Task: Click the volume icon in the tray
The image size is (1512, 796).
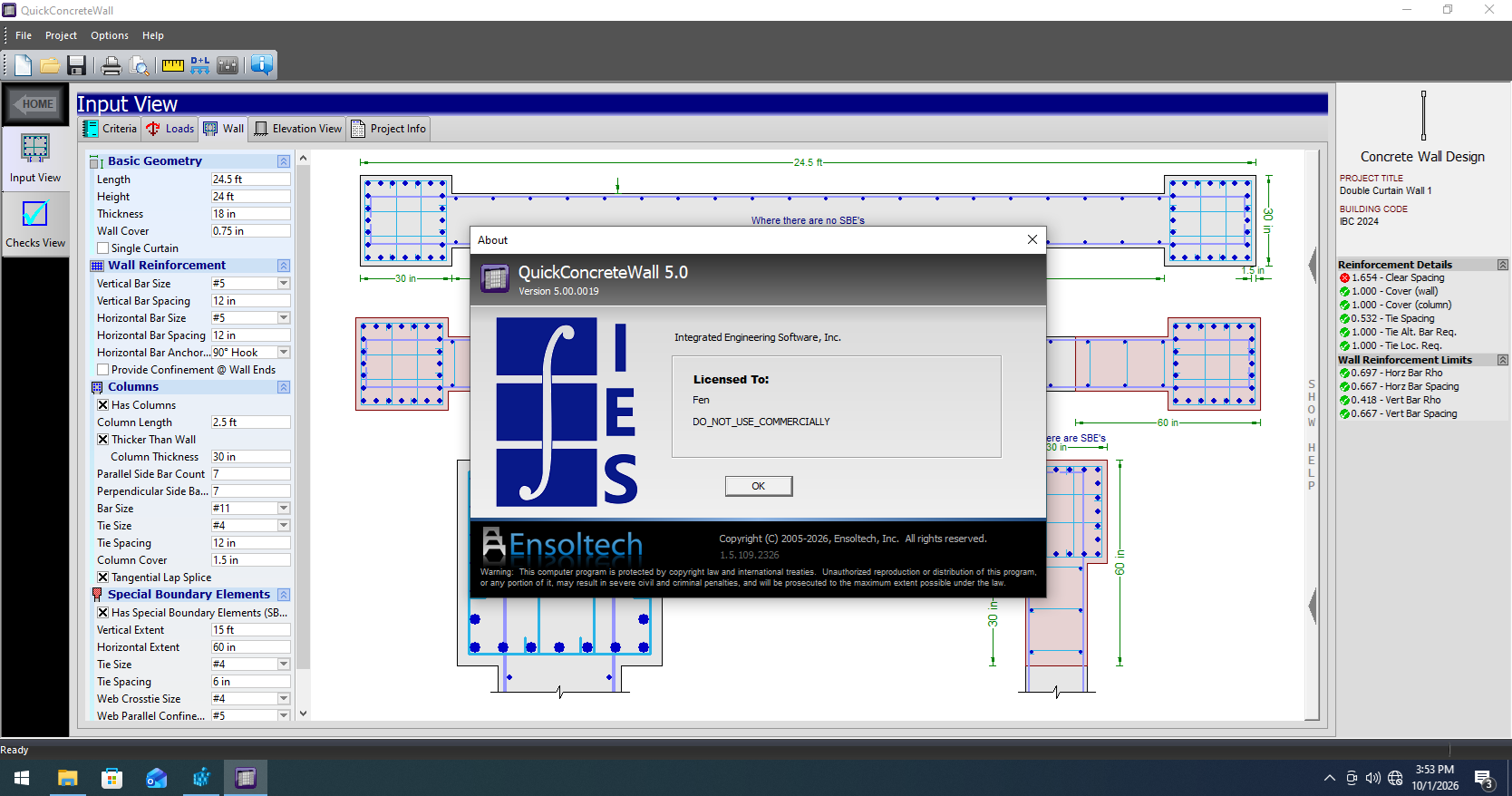Action: pyautogui.click(x=1373, y=778)
